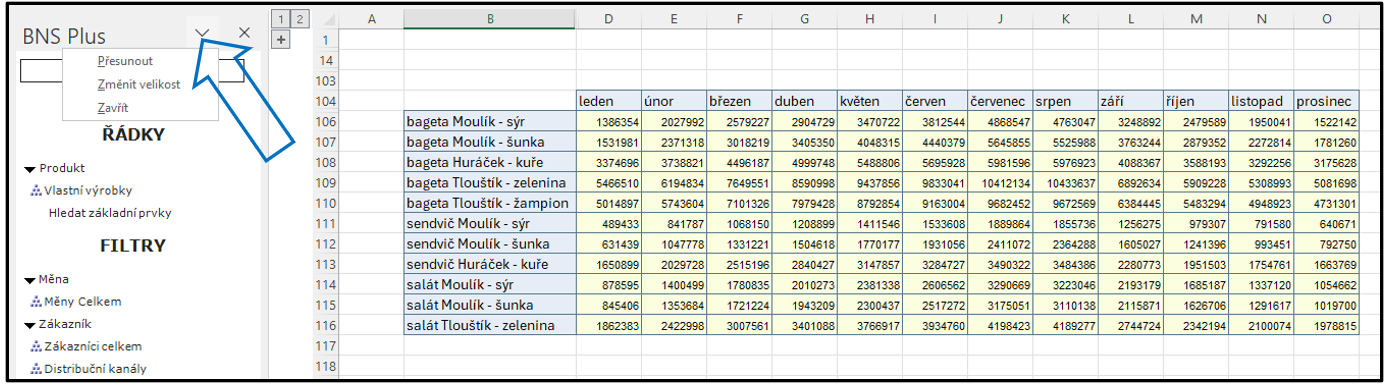
Task: Select the bageta Huráček - kuře cell
Action: 490,162
